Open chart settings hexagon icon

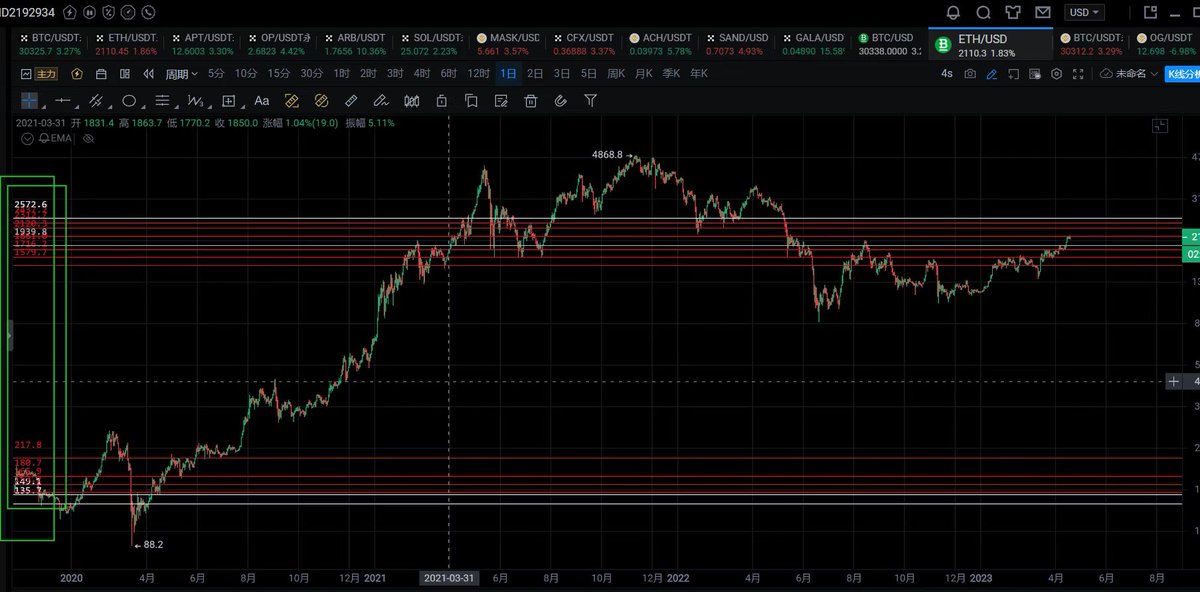pos(1056,74)
